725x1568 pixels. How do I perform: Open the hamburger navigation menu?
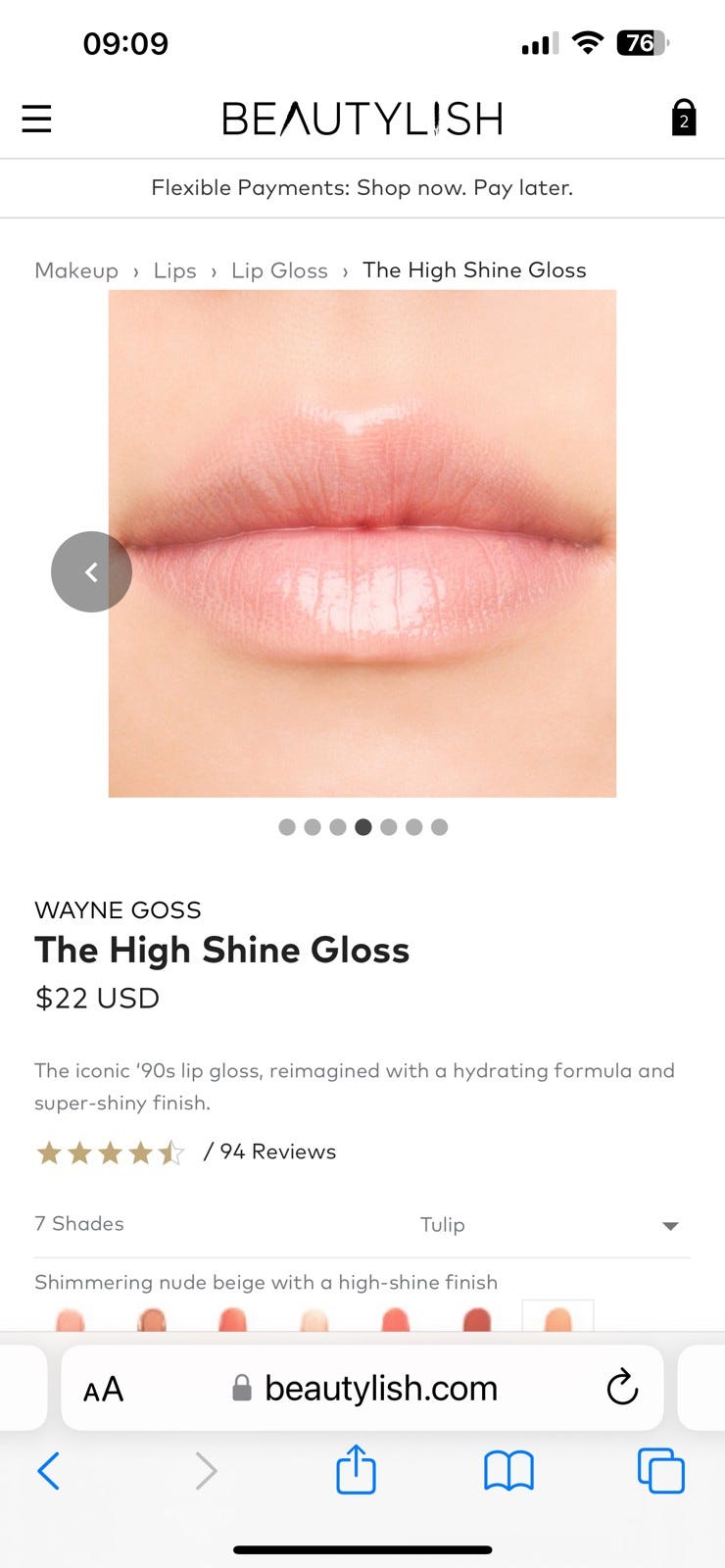click(x=36, y=119)
